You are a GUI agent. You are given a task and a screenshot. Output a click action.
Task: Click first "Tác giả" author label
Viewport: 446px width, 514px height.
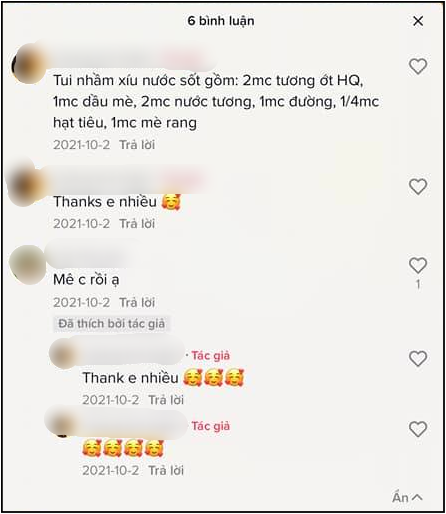click(x=210, y=356)
